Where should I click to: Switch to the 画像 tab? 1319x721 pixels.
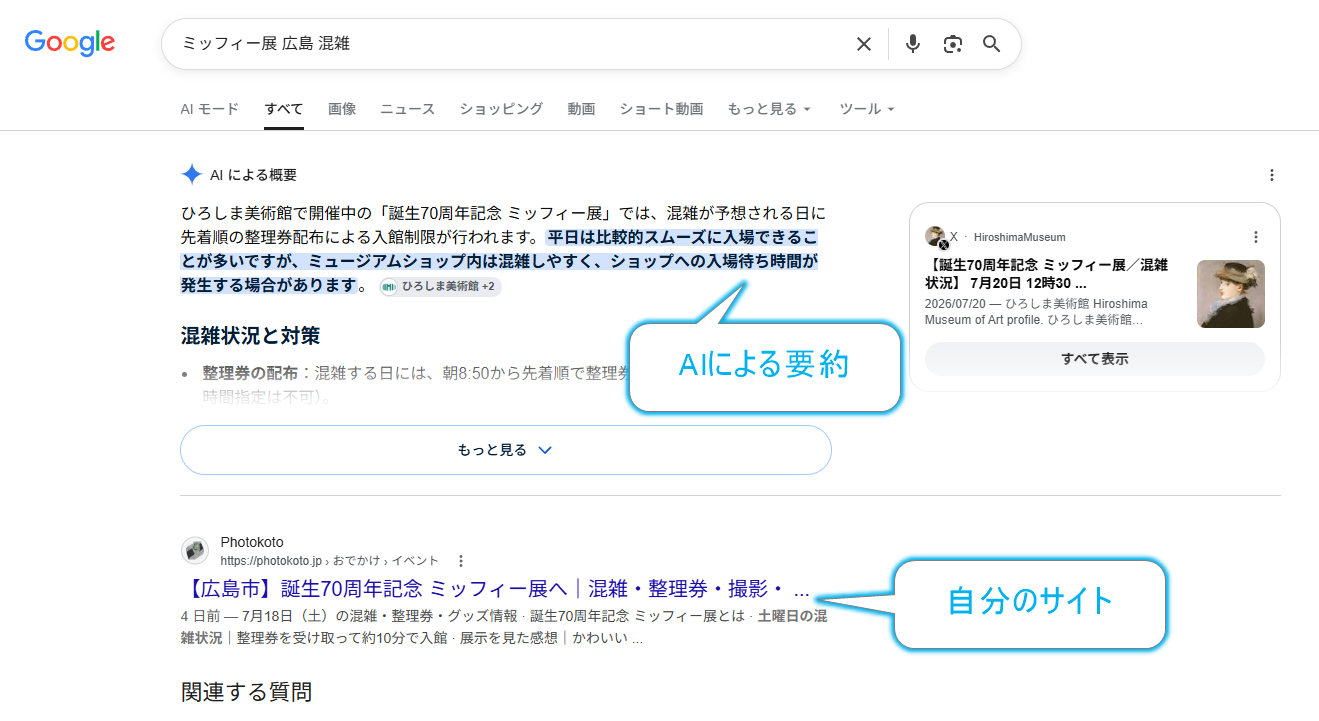(x=342, y=109)
